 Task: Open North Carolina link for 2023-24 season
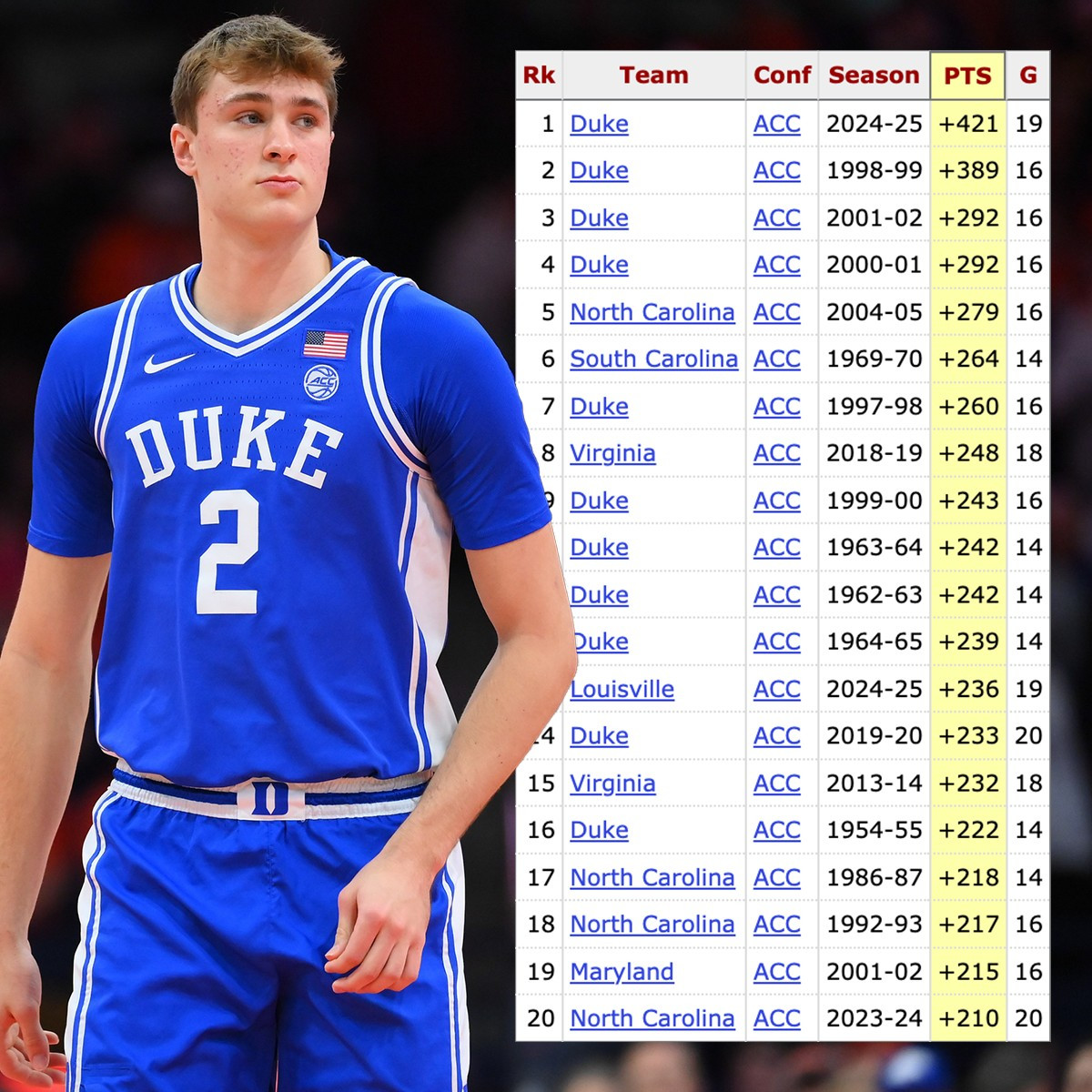[652, 1018]
